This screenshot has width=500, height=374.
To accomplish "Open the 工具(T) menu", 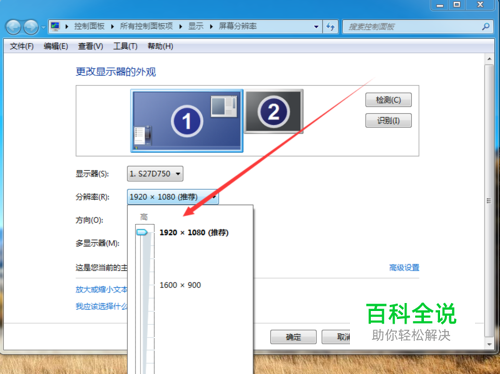I will (x=125, y=46).
